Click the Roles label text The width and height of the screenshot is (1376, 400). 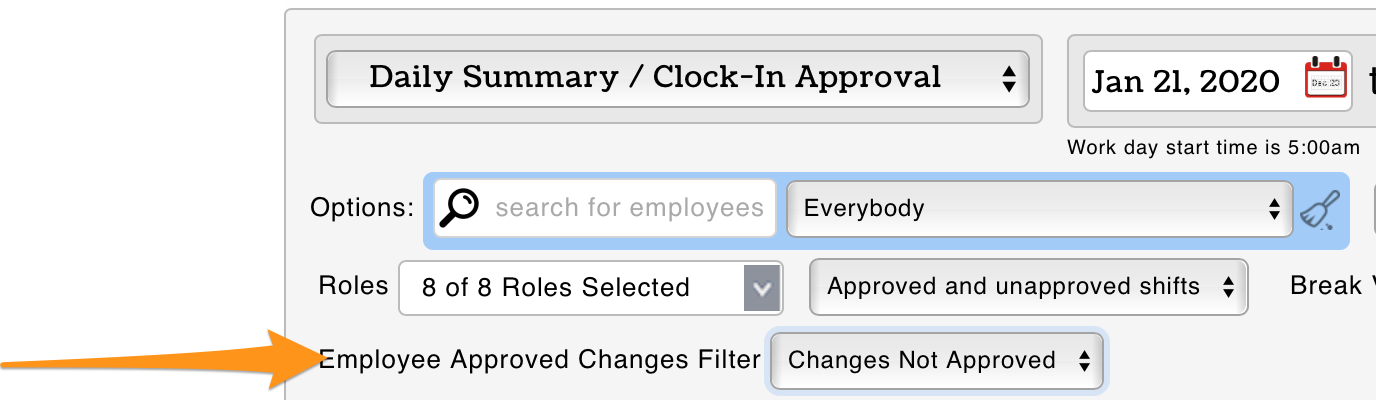pyautogui.click(x=353, y=286)
